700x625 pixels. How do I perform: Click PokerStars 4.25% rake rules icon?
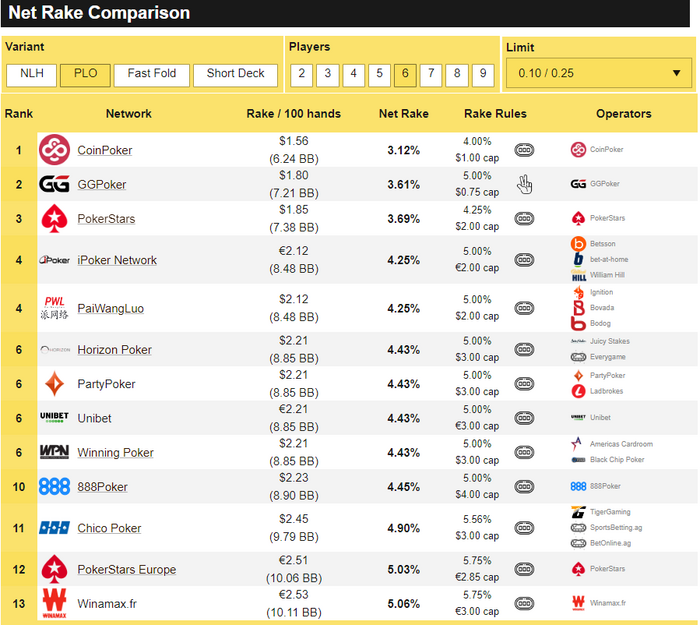(x=524, y=219)
